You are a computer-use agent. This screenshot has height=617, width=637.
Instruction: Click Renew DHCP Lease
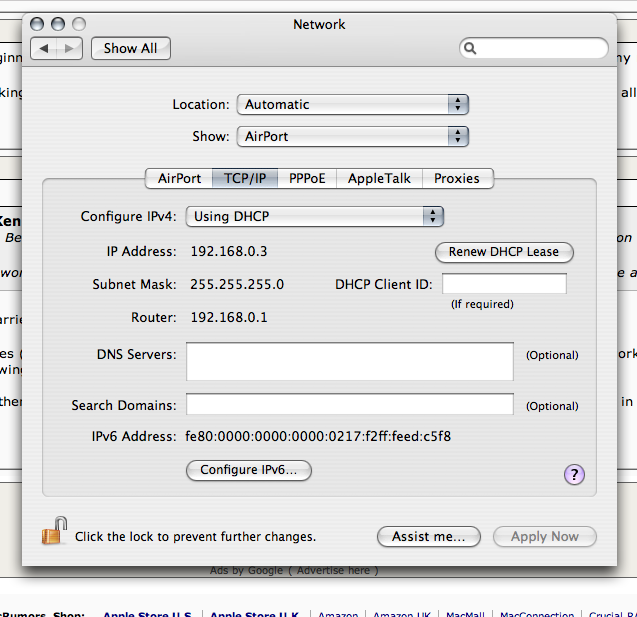[x=504, y=252]
